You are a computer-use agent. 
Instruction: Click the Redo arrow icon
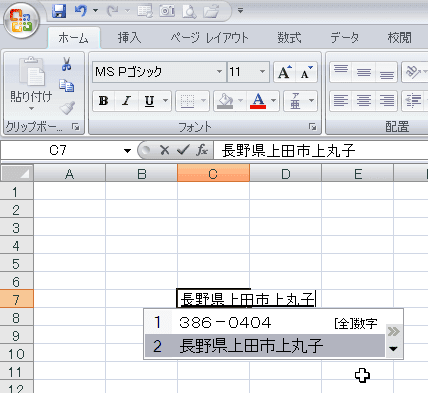click(113, 11)
